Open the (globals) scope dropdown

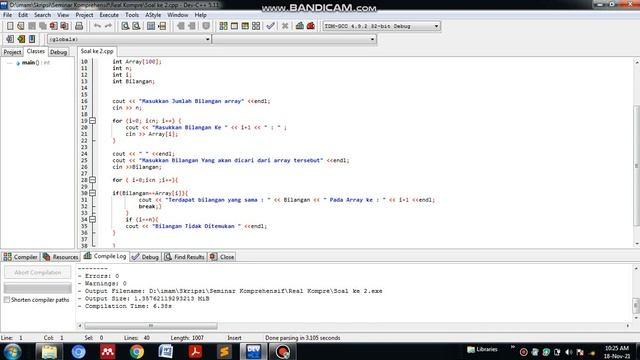129,39
